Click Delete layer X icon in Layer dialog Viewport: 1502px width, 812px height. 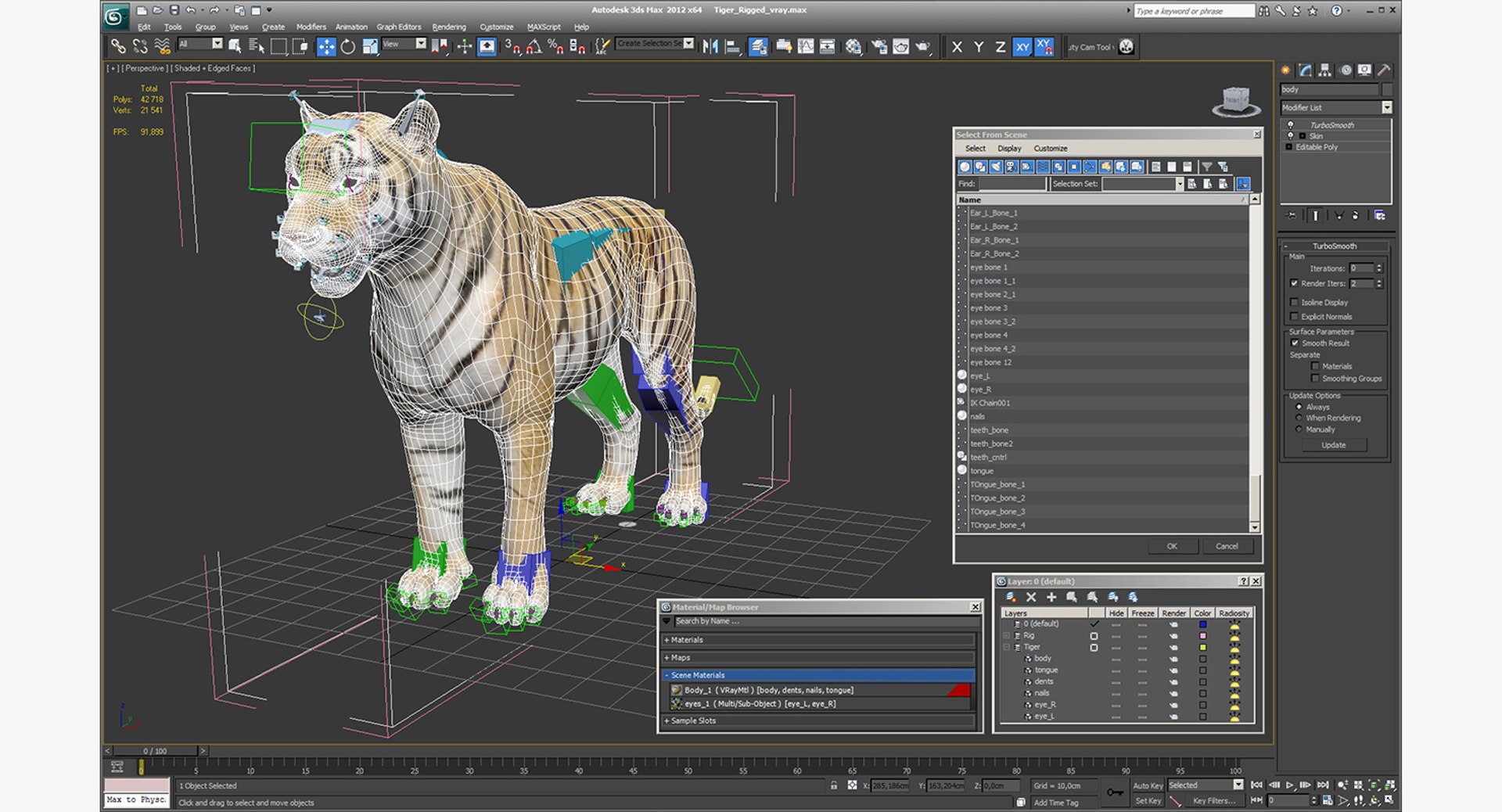click(x=1031, y=597)
